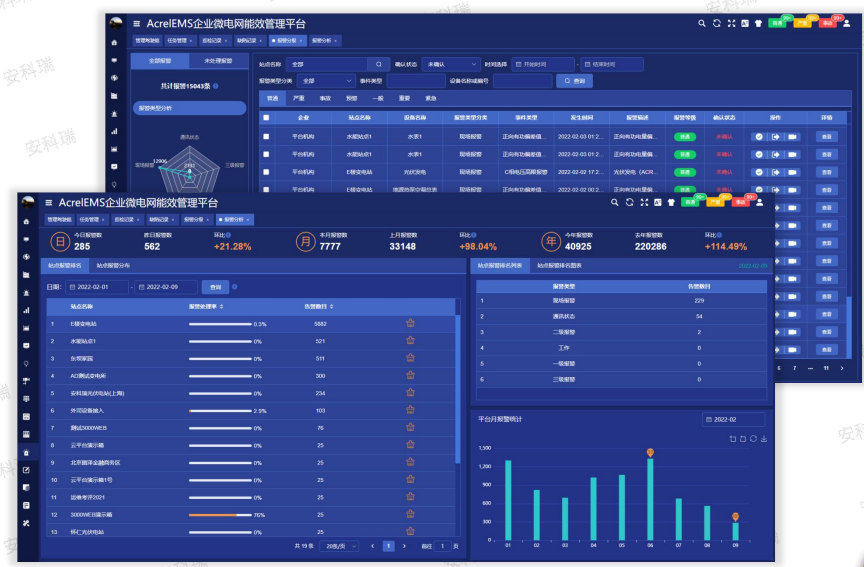
Task: Click the bar chart icon in the front window sidebar
Action: (26, 310)
